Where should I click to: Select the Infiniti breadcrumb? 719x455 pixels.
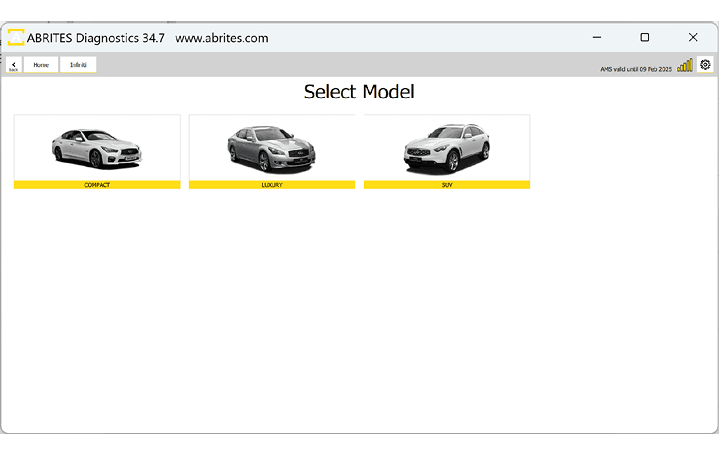pos(78,65)
